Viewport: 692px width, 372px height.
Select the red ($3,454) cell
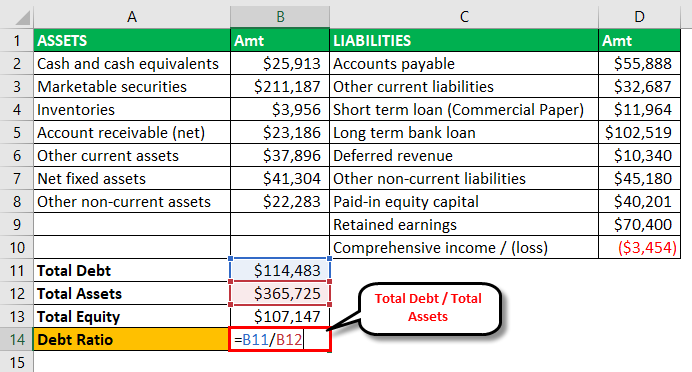(x=639, y=247)
